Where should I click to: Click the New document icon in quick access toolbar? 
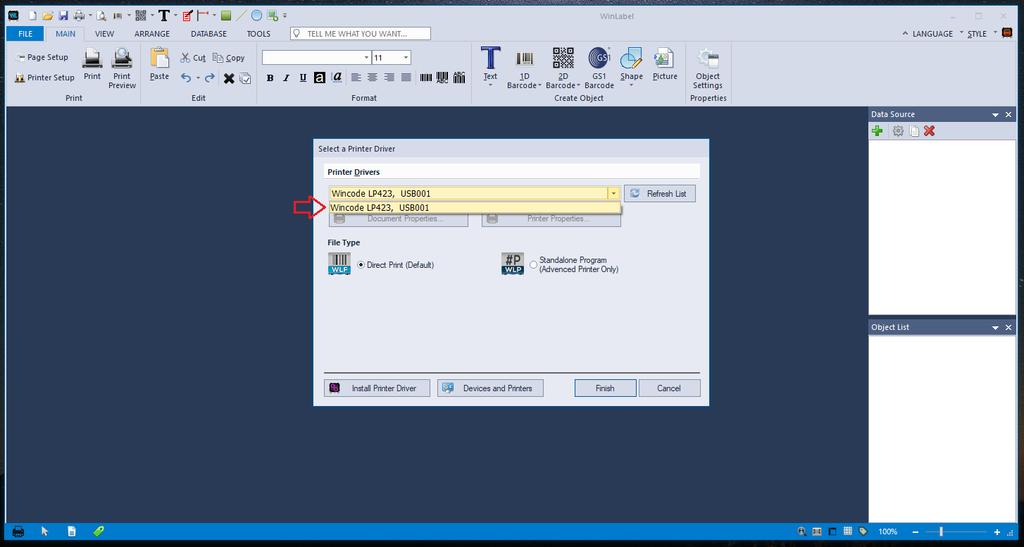(31, 16)
